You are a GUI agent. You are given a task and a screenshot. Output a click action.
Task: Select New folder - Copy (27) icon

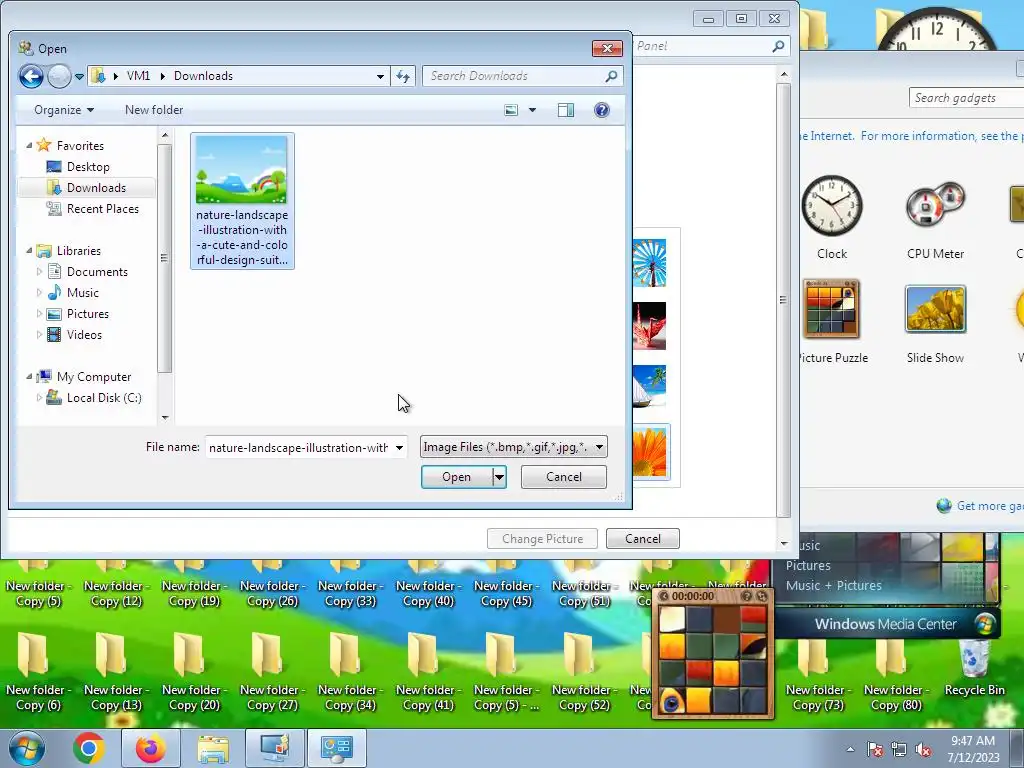pos(272,673)
